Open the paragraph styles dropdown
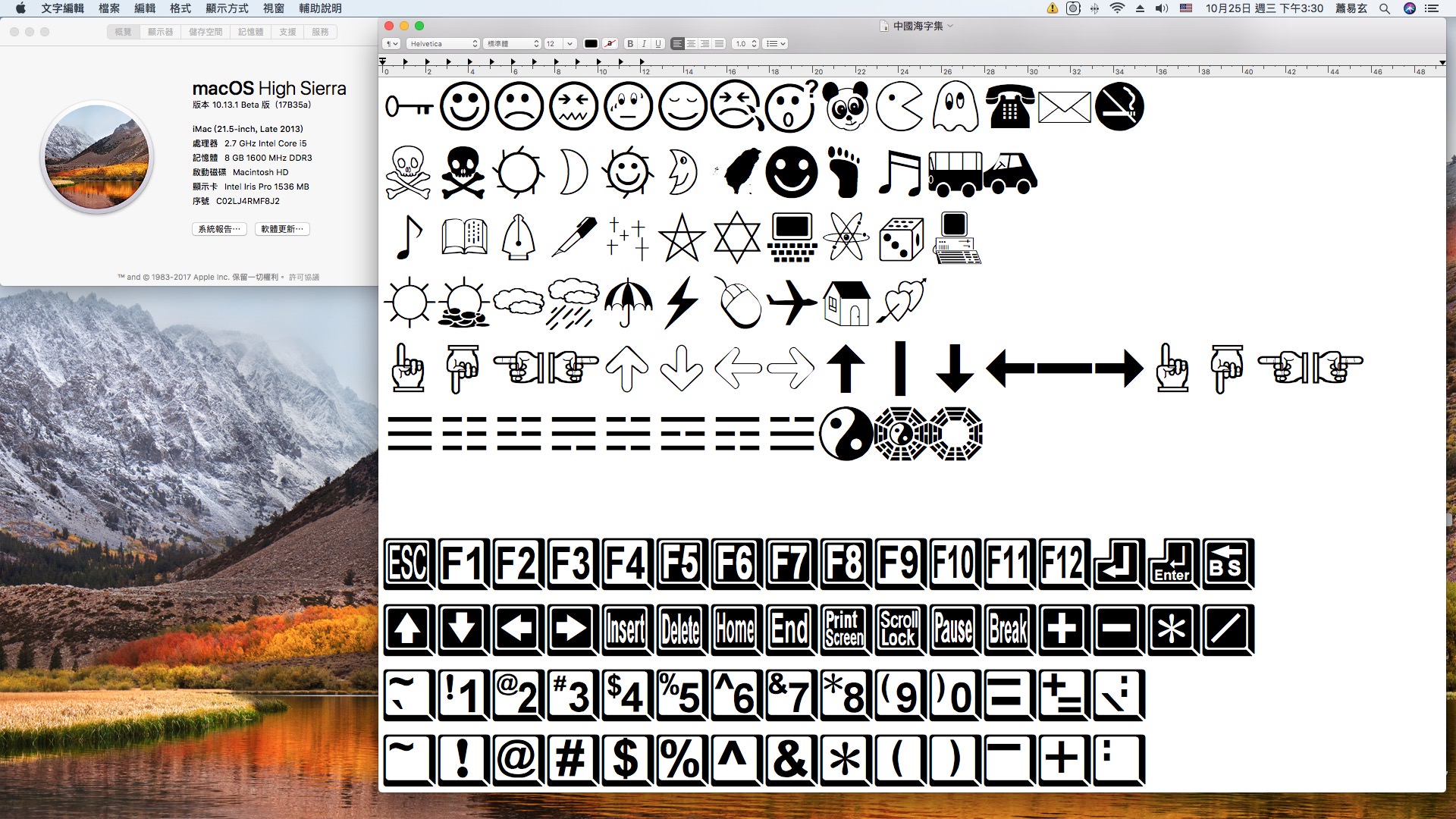 coord(391,44)
